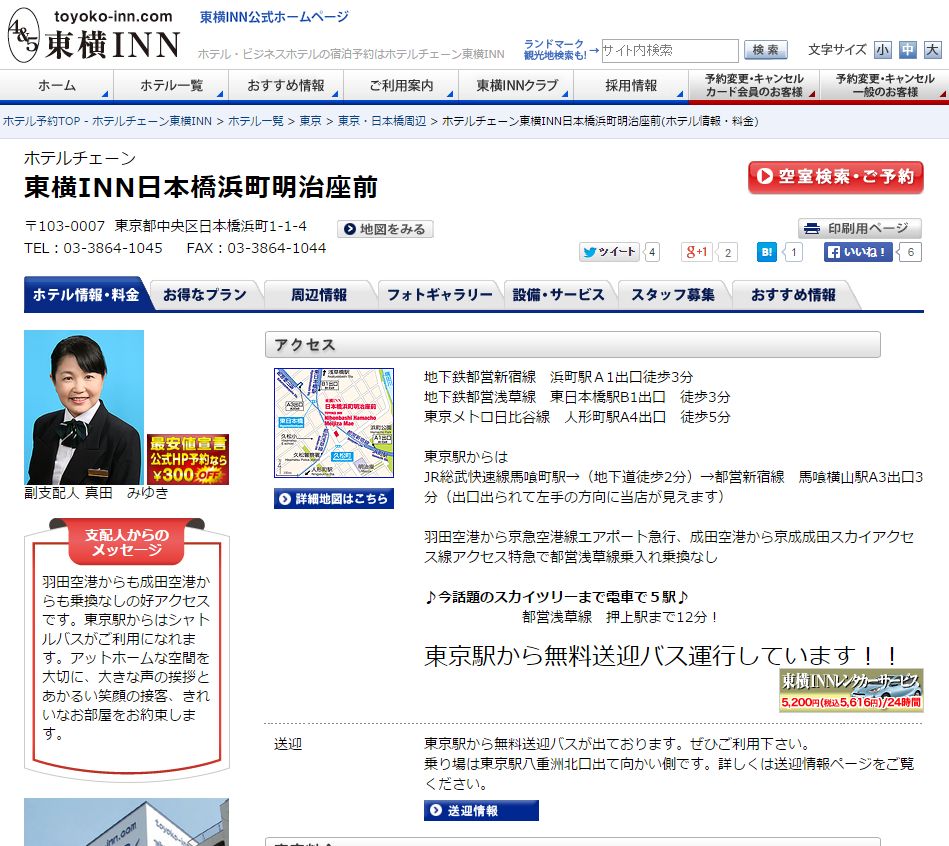Click breadcrumb ホテル予約TOP - ホテルチェーン東横INN
The width and height of the screenshot is (949, 846).
click(107, 121)
